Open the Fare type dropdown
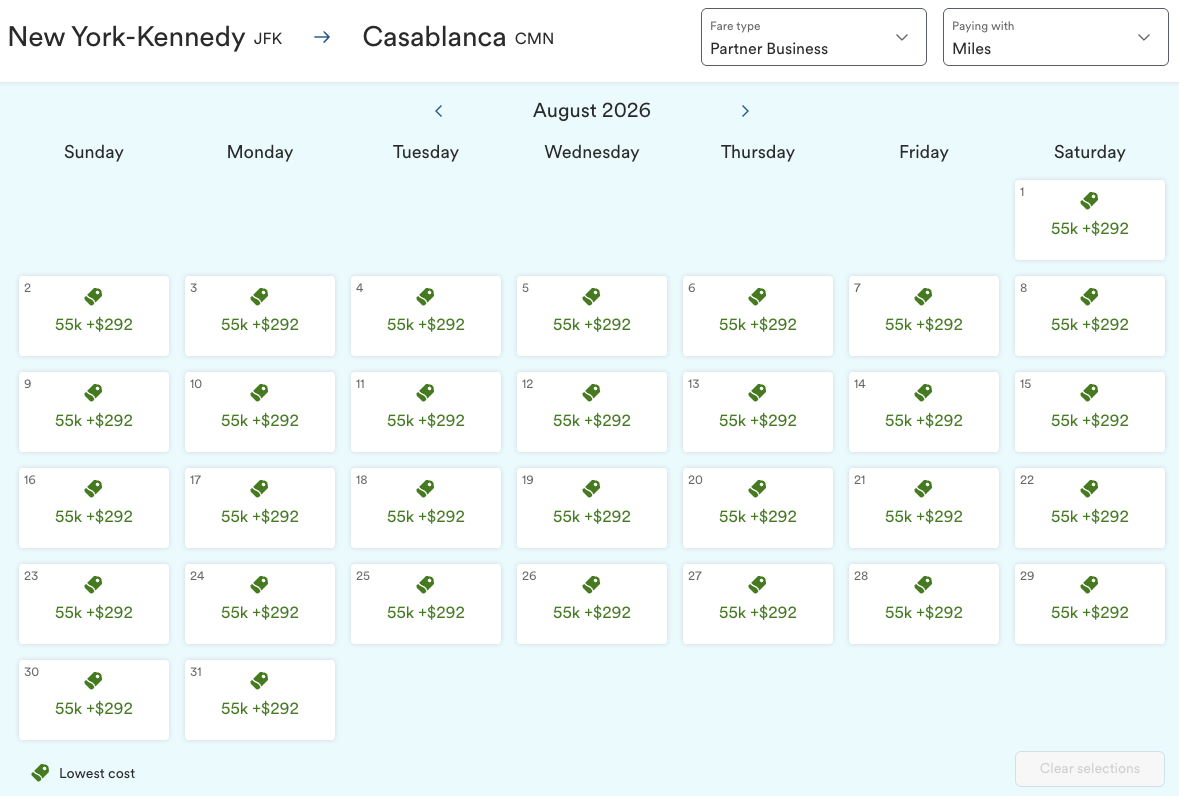 [813, 37]
